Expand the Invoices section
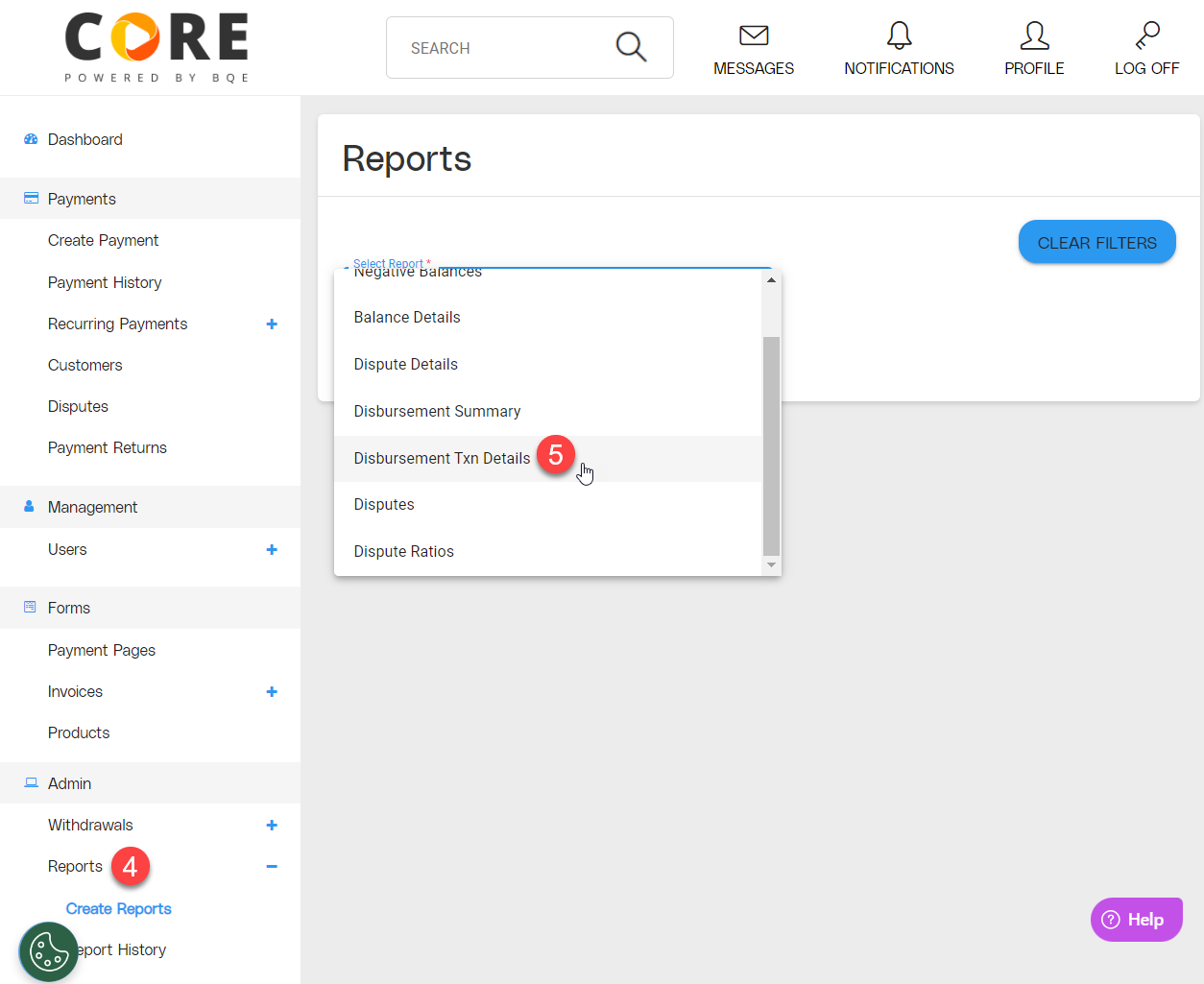1204x984 pixels. [272, 691]
